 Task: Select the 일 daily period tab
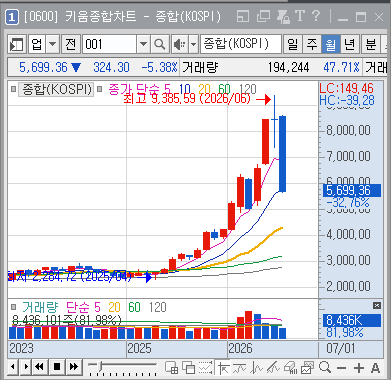[293, 44]
